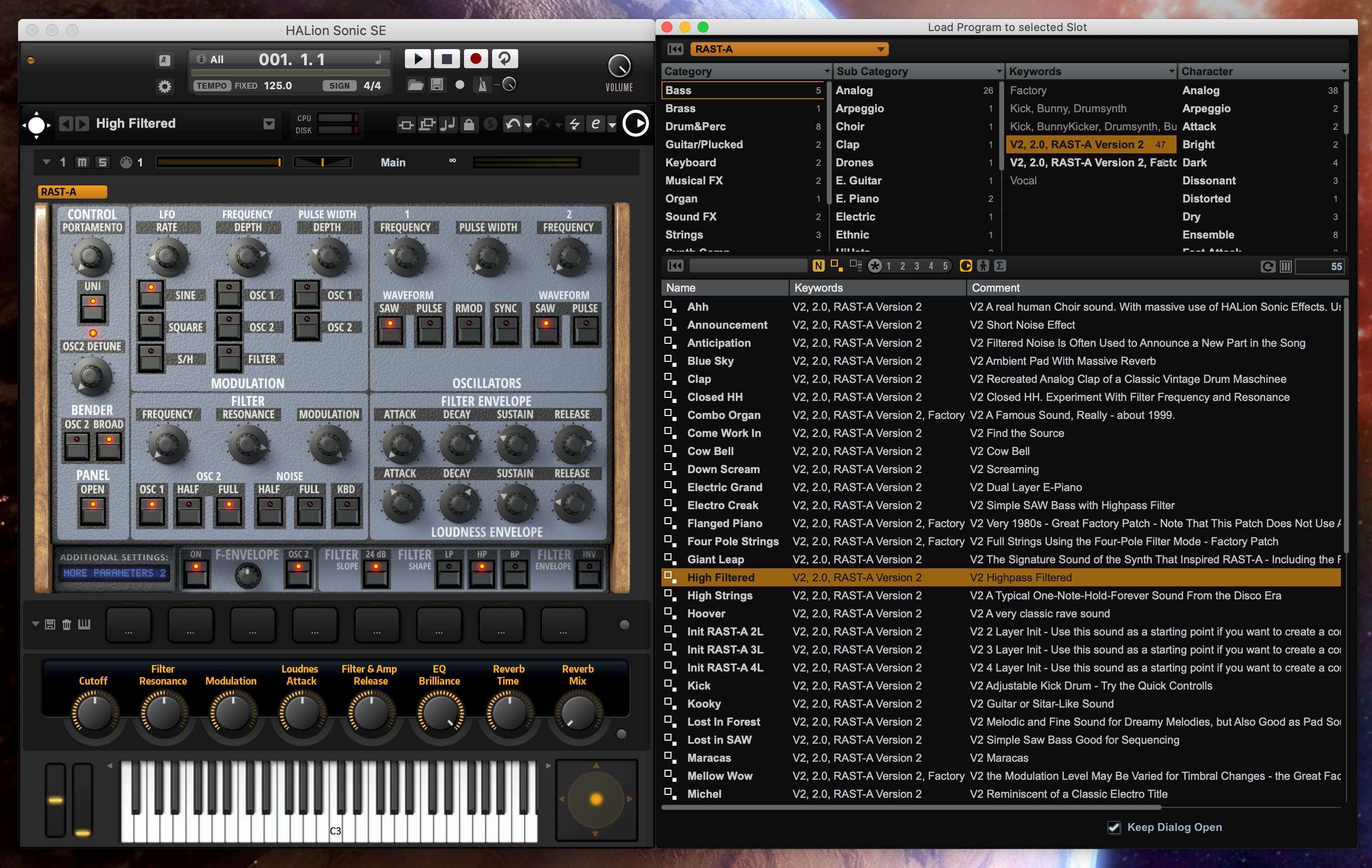Open the dropdown next to the 'e' icon
Image resolution: width=1372 pixels, height=868 pixels.
[x=612, y=125]
